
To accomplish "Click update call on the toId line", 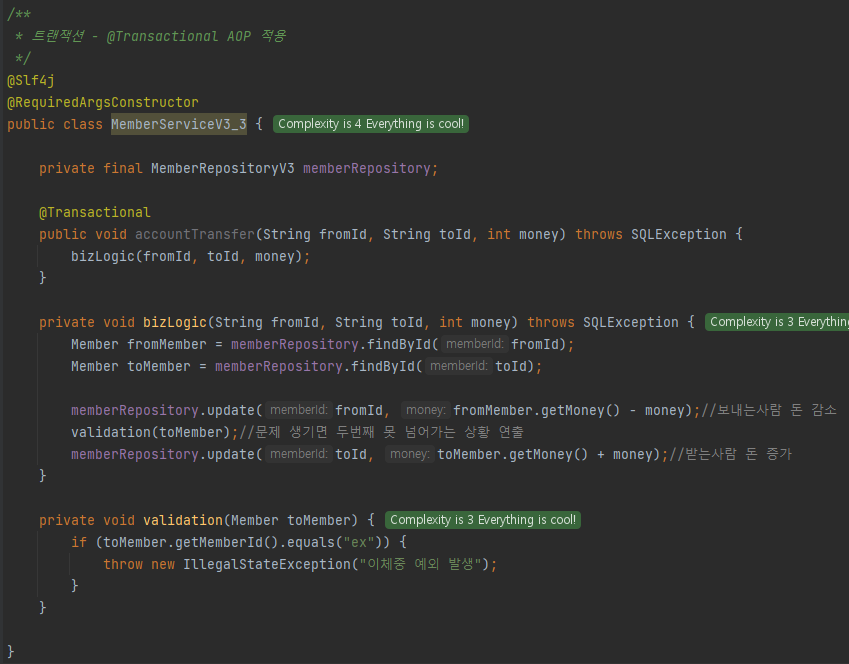I will pos(231,454).
